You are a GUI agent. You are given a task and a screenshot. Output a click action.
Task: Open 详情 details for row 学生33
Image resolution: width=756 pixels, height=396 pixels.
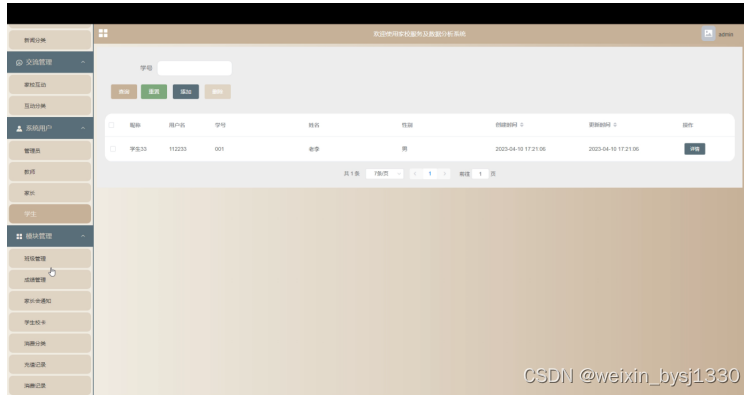694,149
